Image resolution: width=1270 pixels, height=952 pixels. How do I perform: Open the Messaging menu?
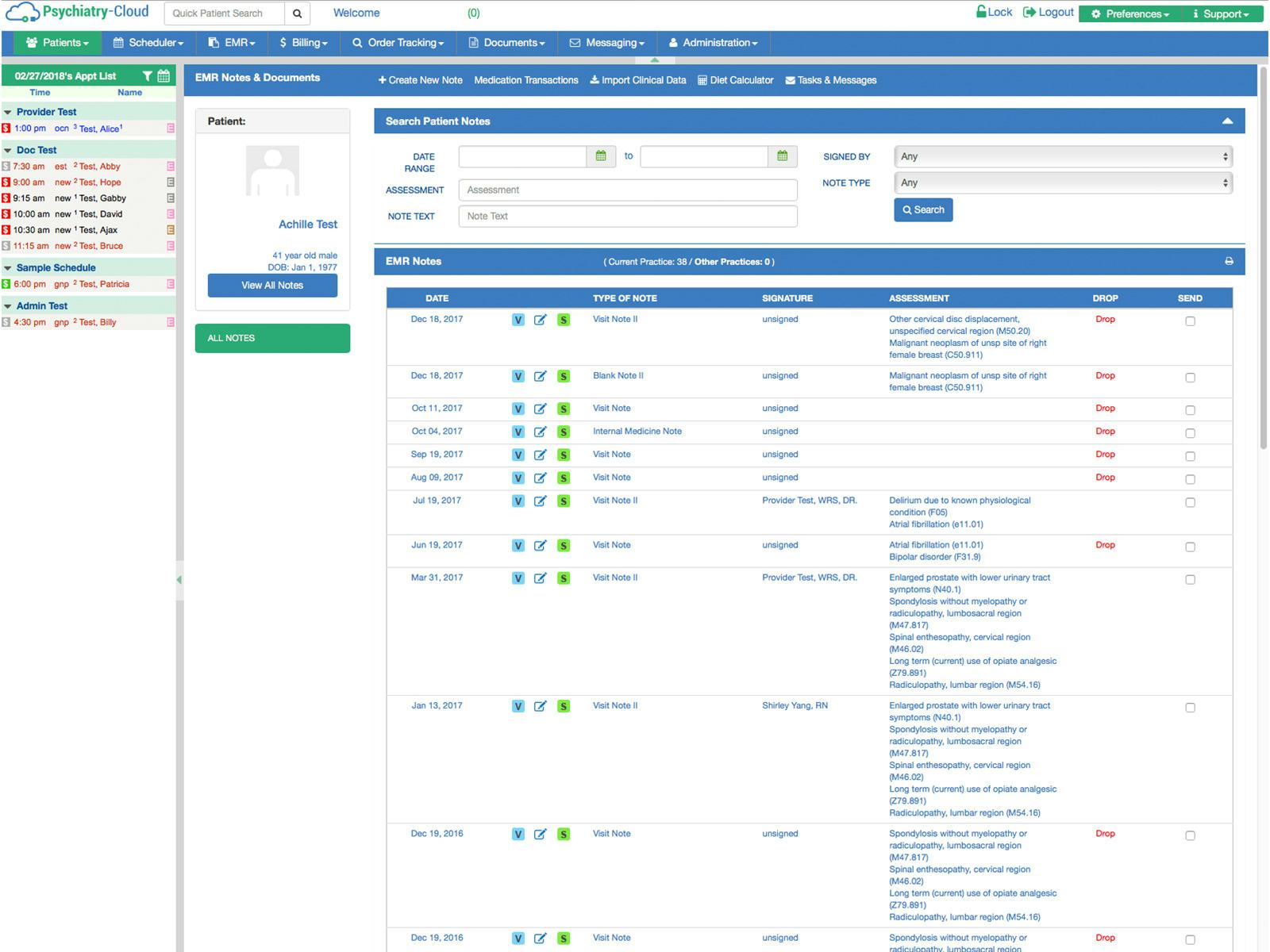click(606, 43)
